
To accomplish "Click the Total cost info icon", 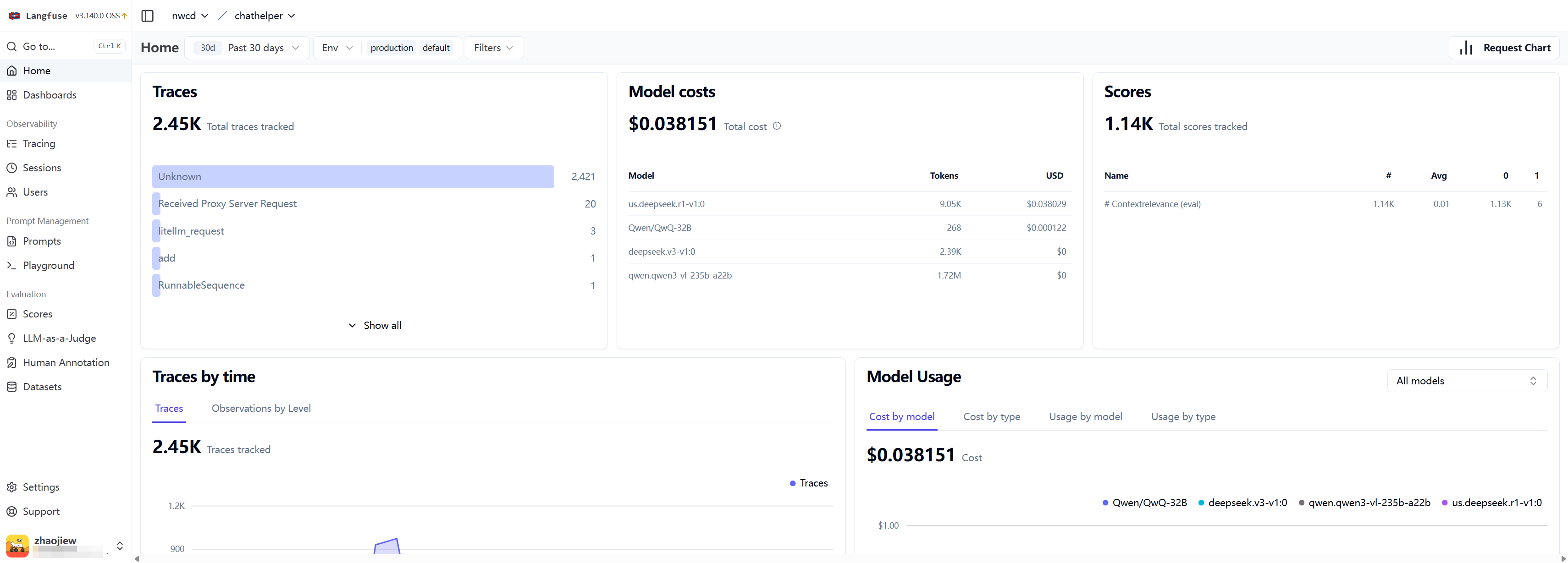I will click(x=777, y=126).
